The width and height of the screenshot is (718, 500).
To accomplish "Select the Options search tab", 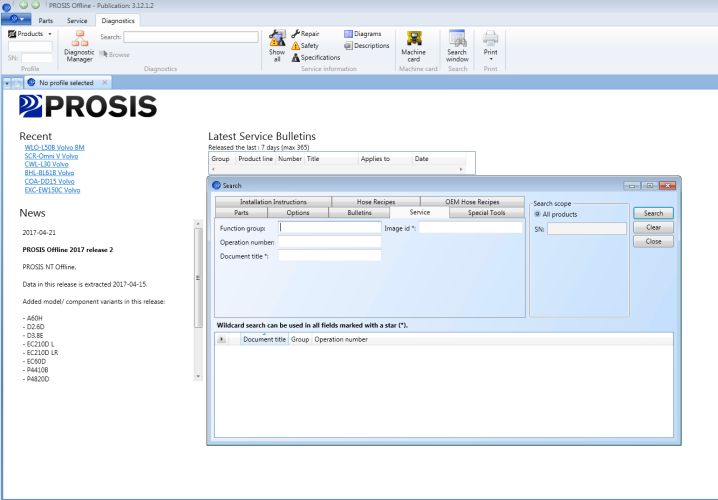I will pyautogui.click(x=298, y=212).
